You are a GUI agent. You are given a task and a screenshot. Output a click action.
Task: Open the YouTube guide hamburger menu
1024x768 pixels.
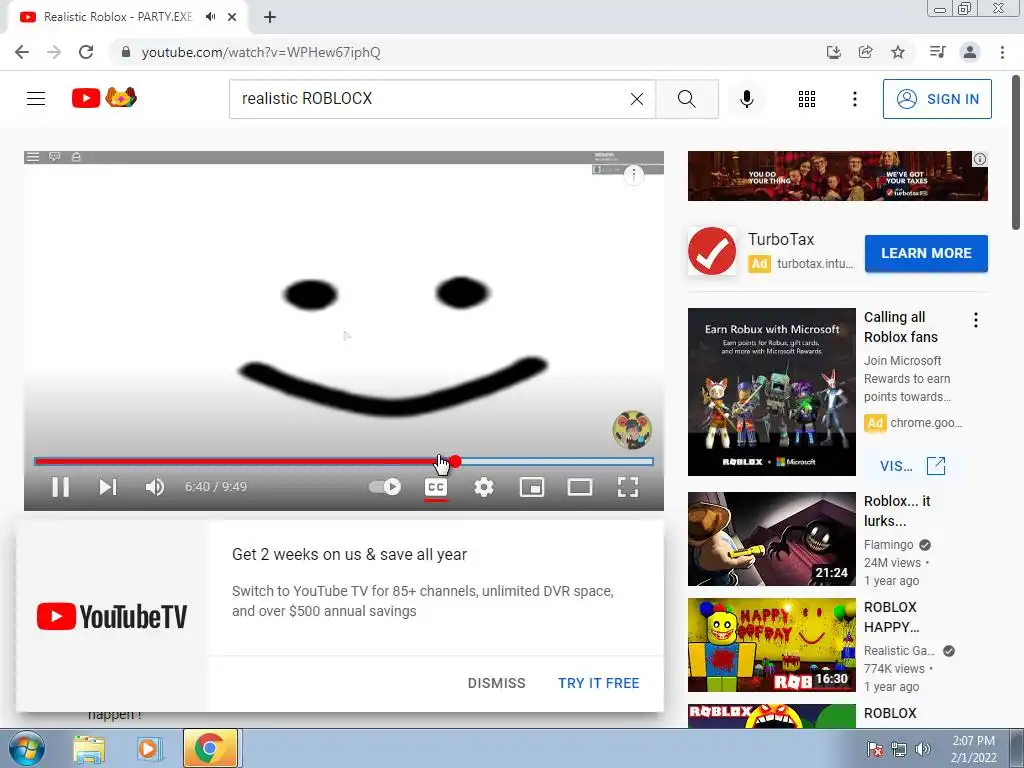36,99
